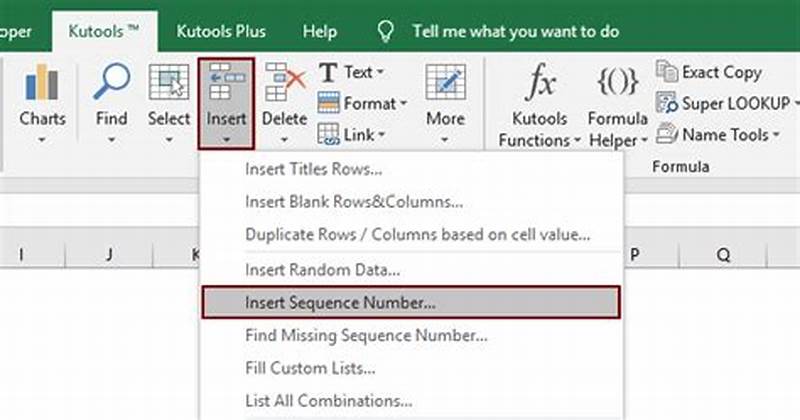Open the Format dropdown arrow

tap(403, 103)
